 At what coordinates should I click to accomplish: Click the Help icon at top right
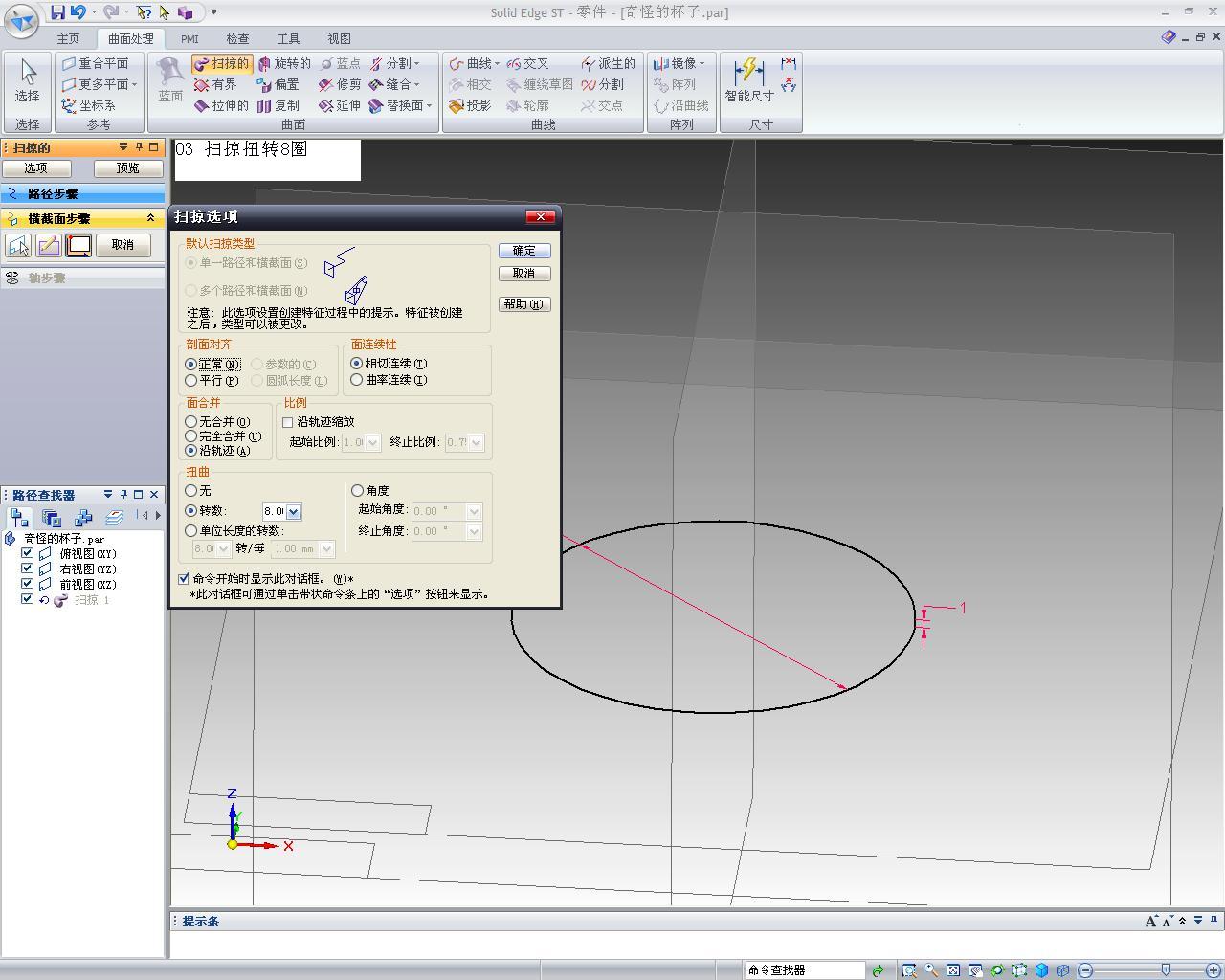click(x=1168, y=37)
